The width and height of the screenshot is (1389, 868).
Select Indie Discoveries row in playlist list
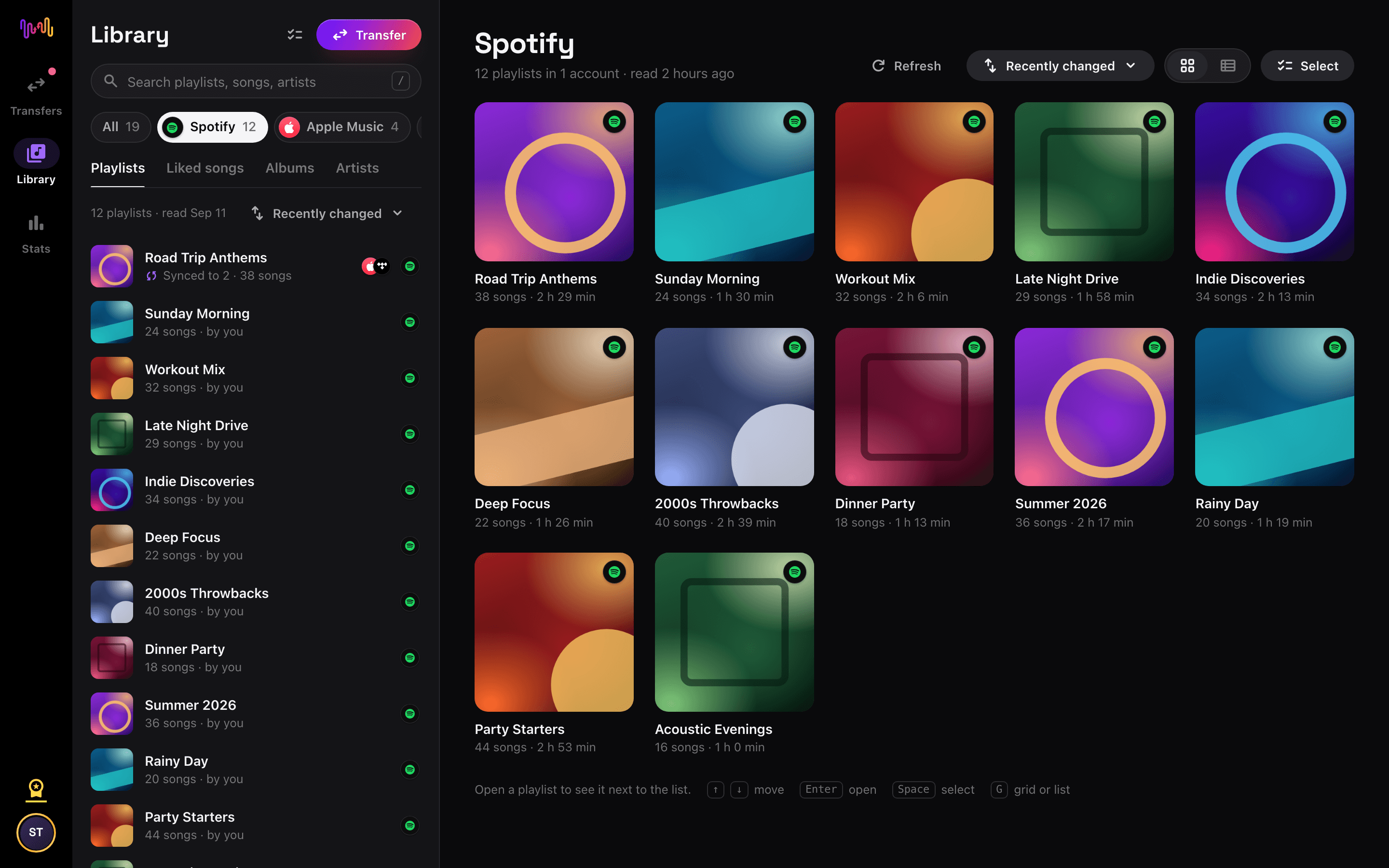point(256,489)
